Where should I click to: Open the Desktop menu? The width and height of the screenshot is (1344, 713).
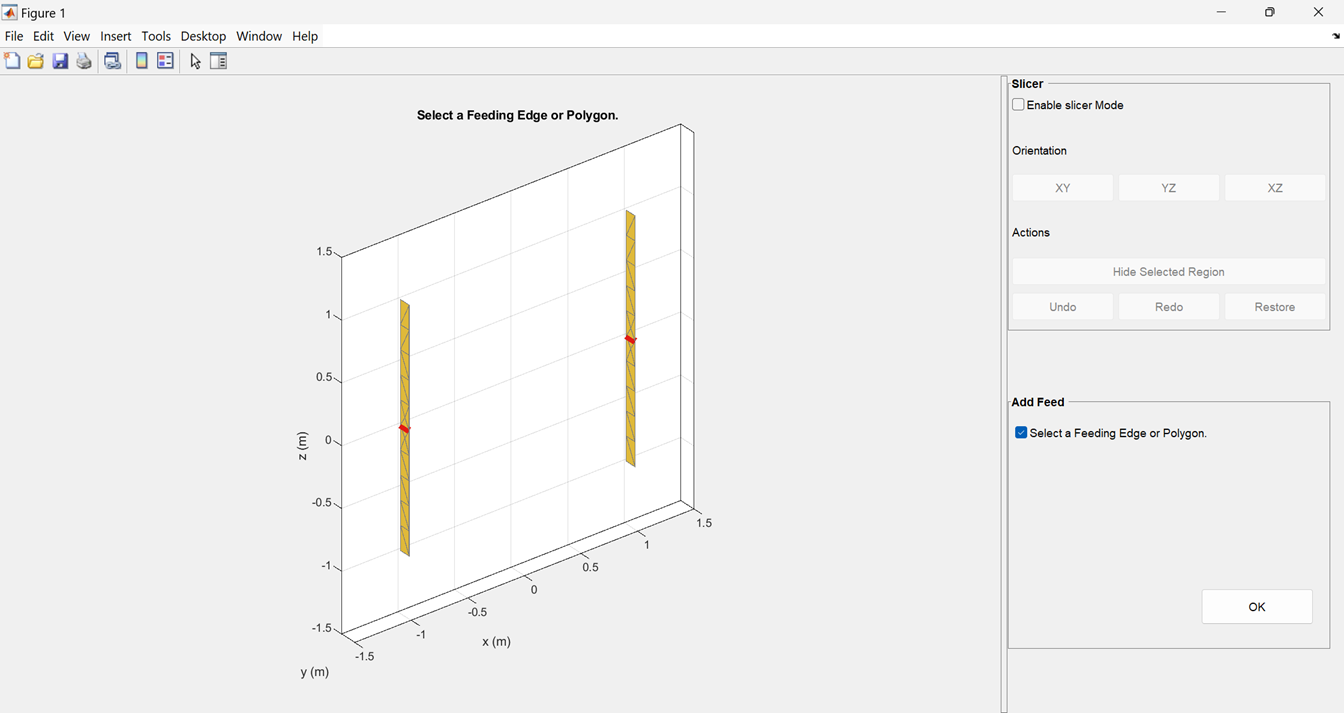click(203, 36)
